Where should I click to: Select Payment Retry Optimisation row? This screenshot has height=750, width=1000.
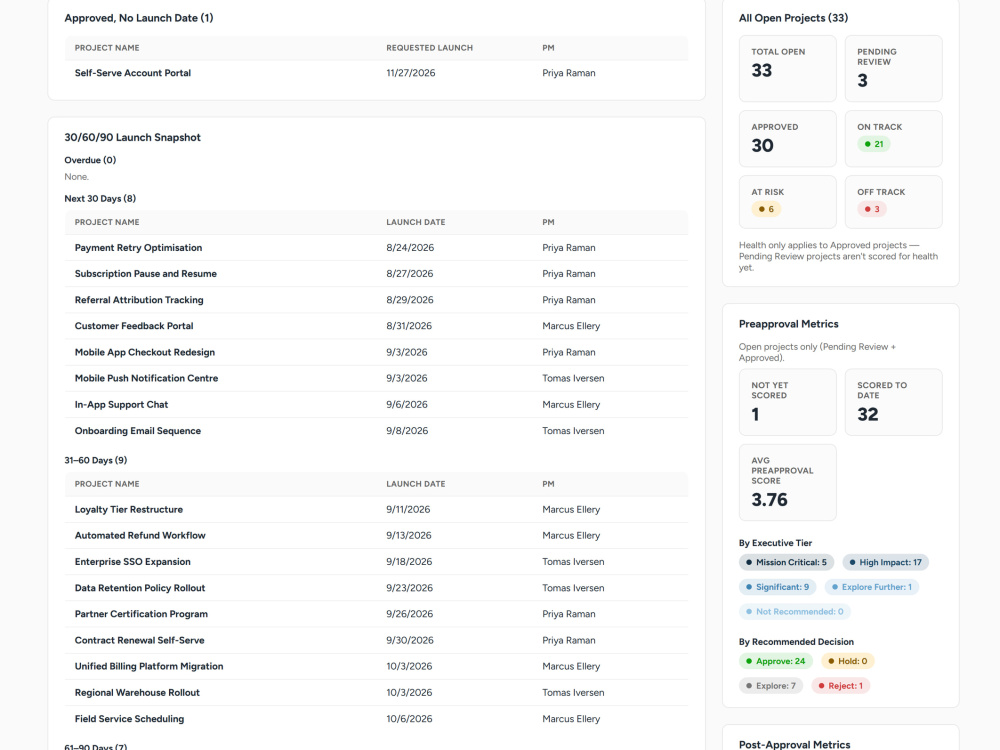click(376, 247)
